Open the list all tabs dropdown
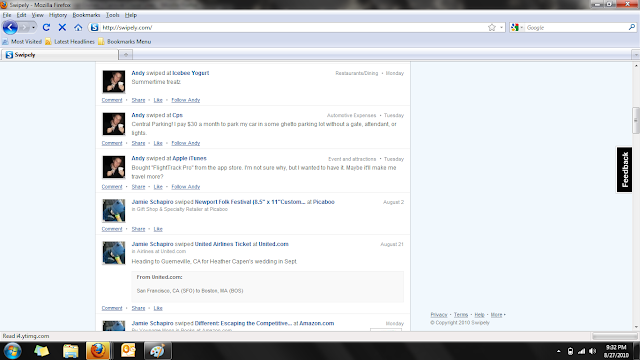This screenshot has width=640, height=360. click(x=636, y=55)
